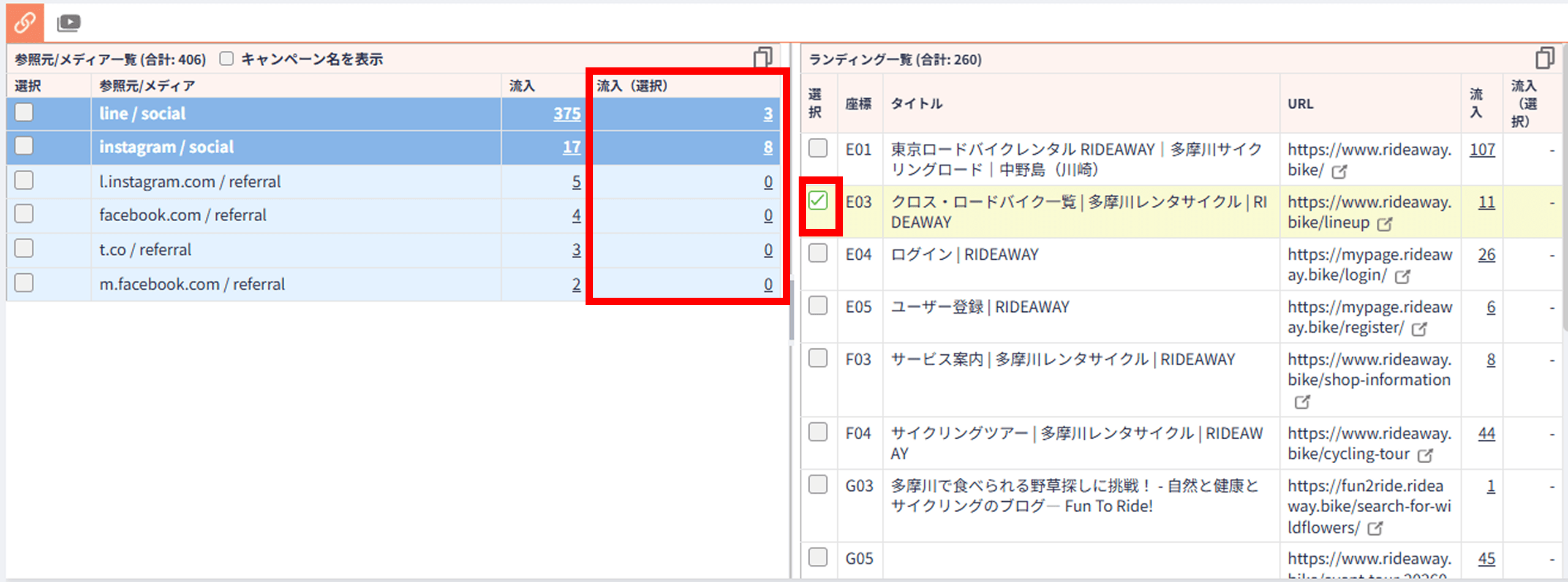Open external link icon for rideaway.bike/ URL
Image resolution: width=1568 pixels, height=582 pixels.
tap(1340, 172)
